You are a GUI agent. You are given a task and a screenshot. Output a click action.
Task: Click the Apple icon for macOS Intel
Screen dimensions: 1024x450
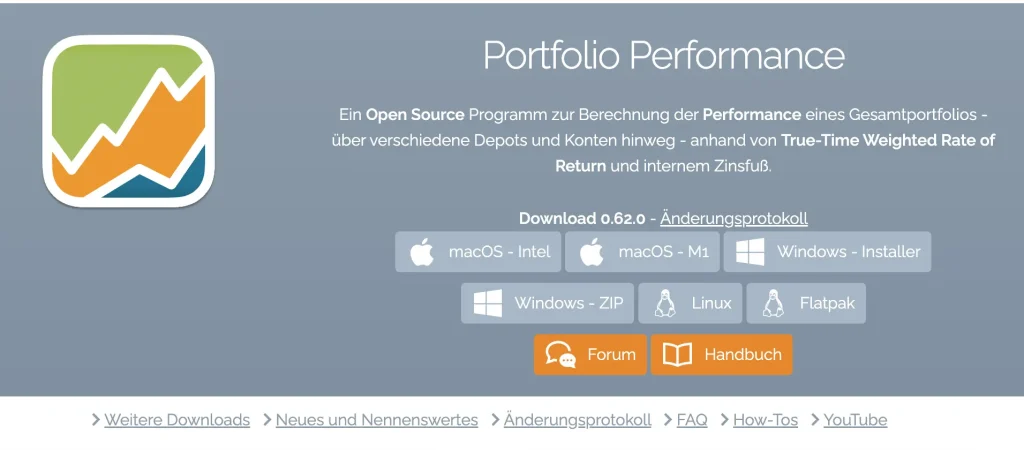[x=422, y=252]
